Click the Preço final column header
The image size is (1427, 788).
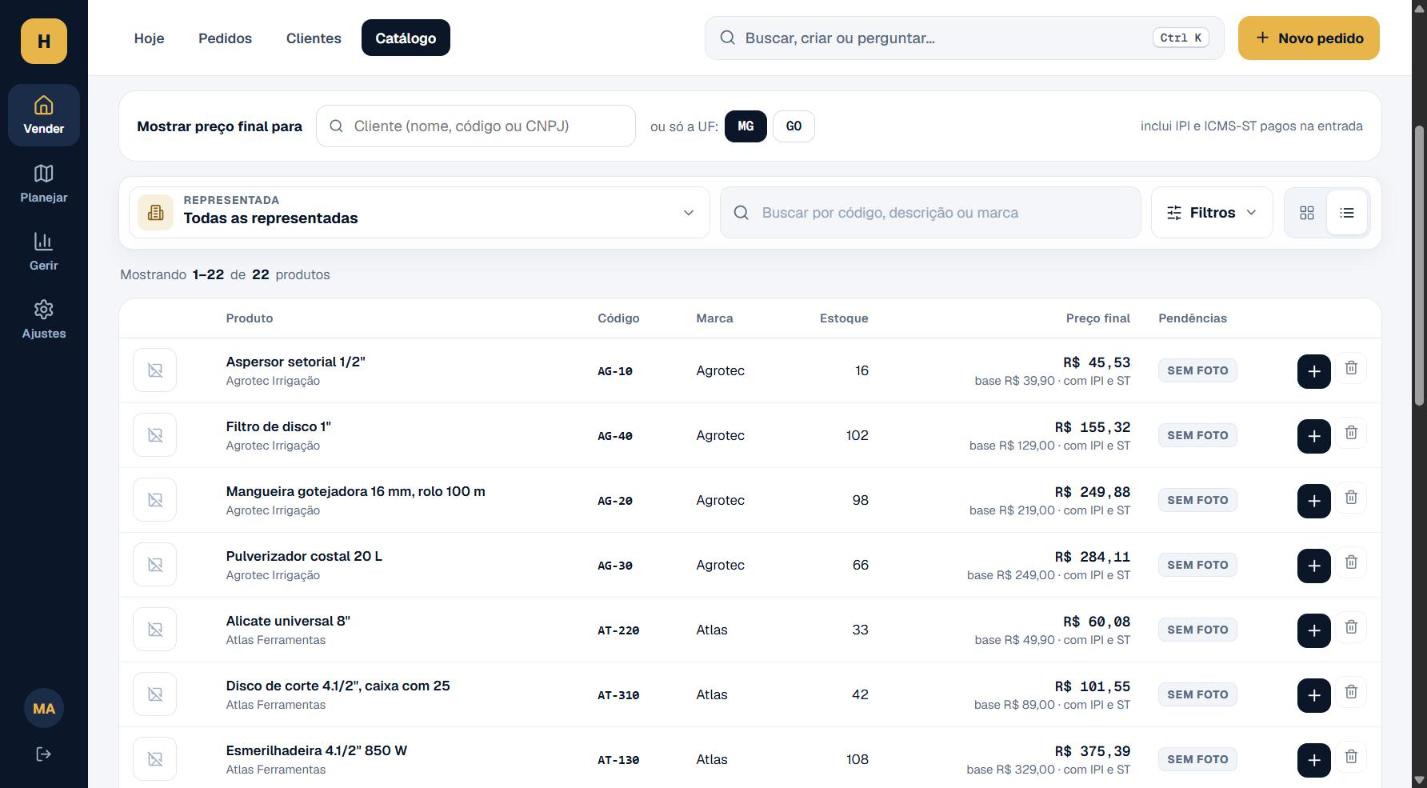1098,319
